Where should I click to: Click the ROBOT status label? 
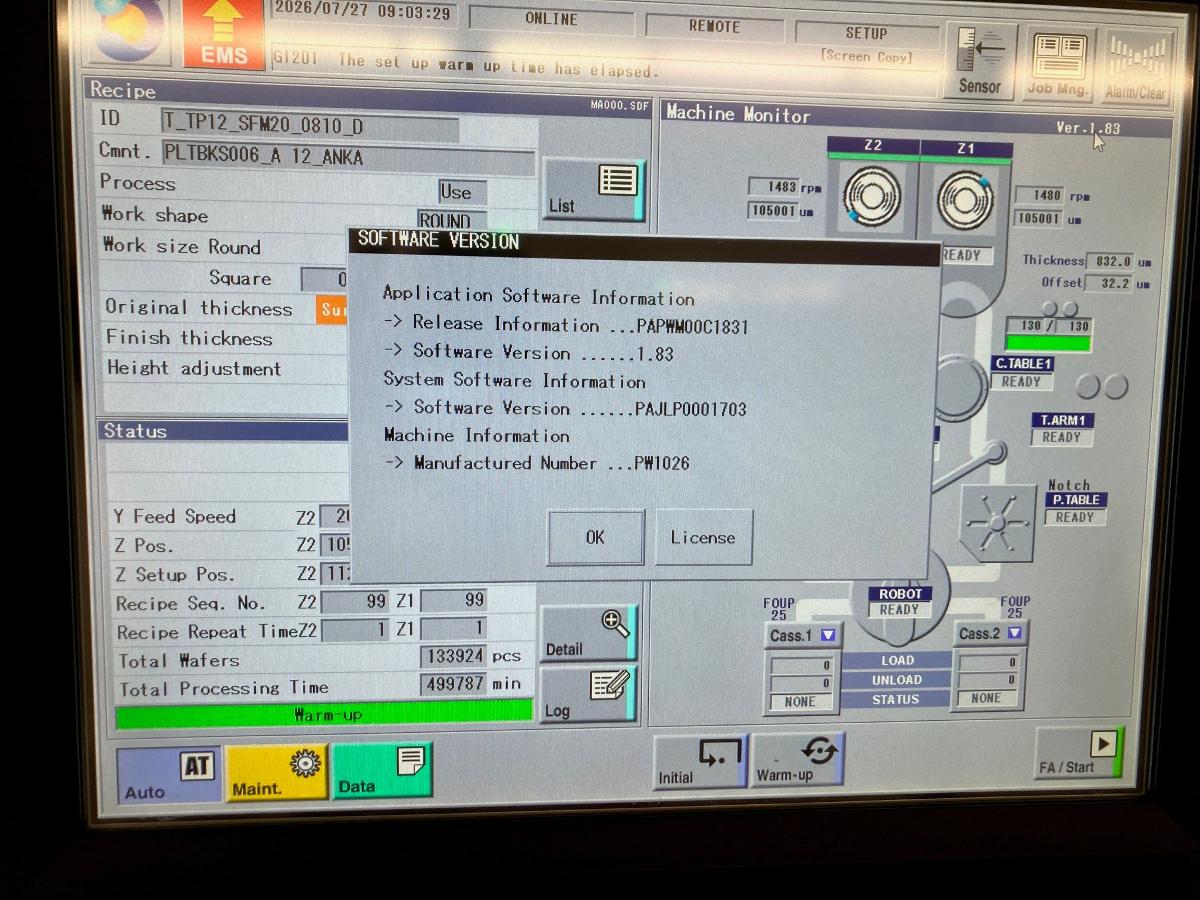pos(899,594)
